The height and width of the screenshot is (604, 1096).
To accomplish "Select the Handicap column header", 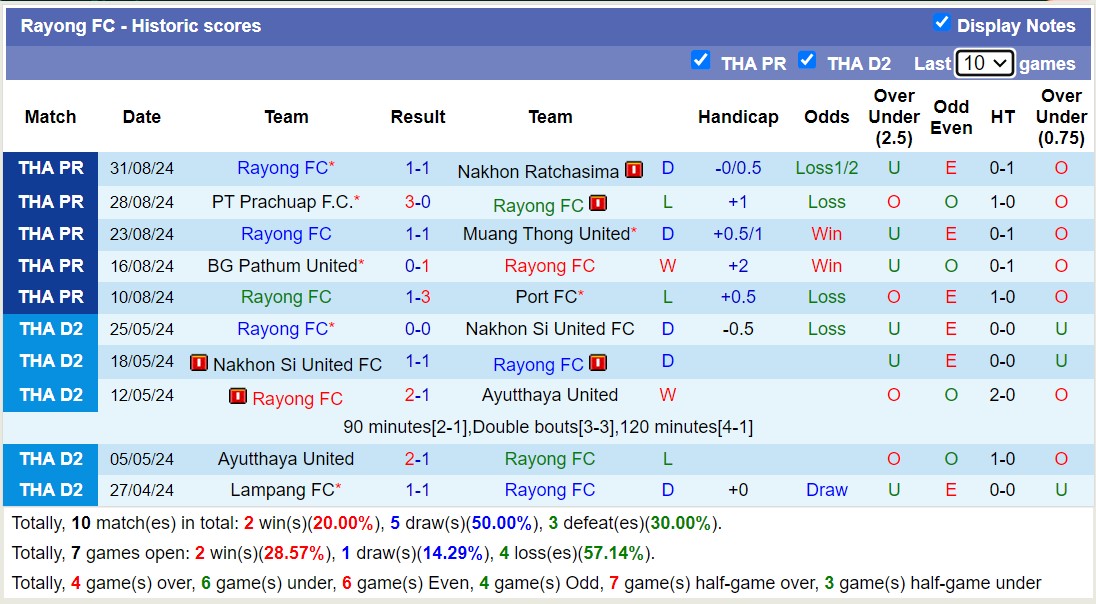I will (738, 117).
